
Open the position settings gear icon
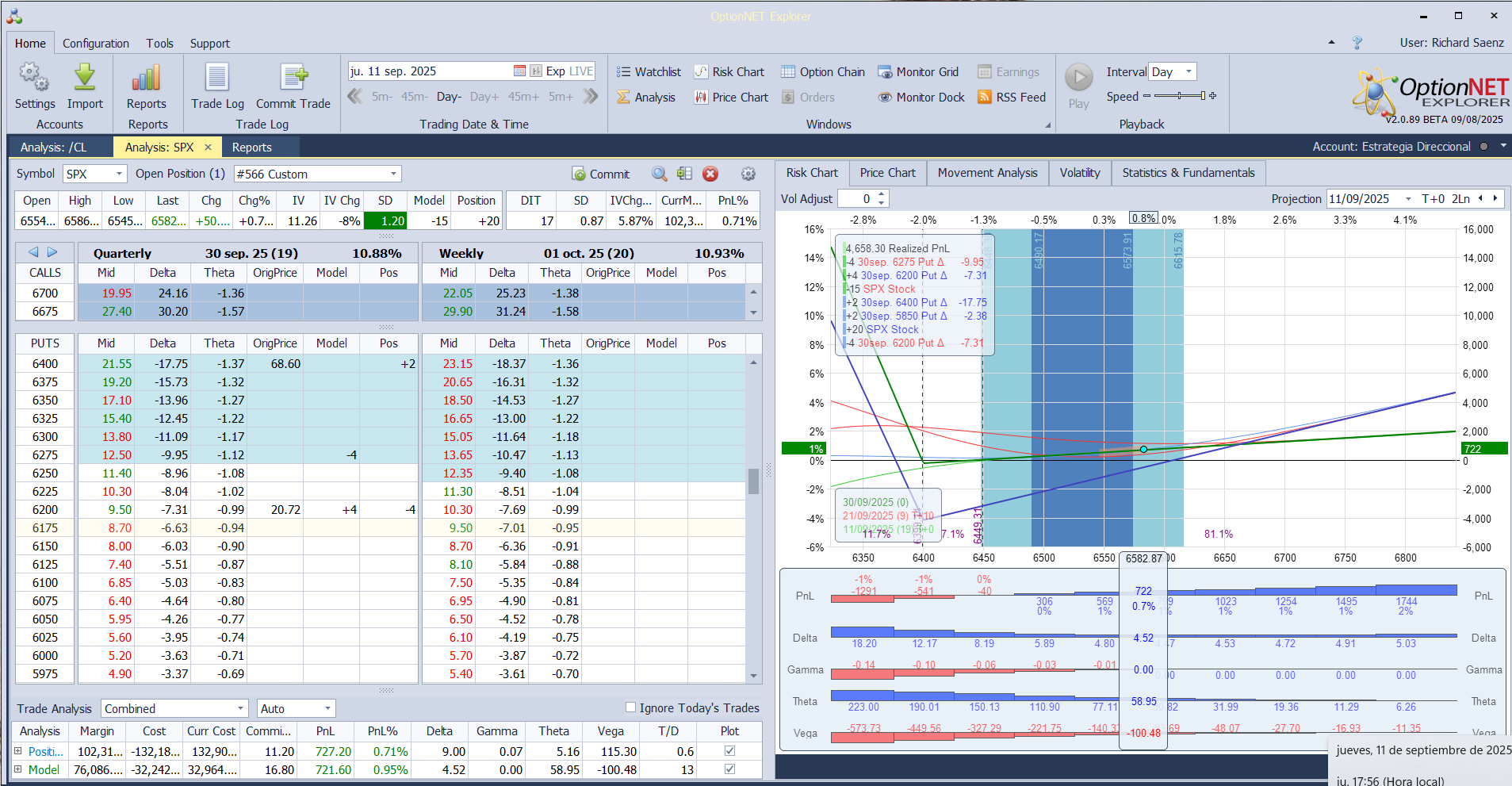coord(748,174)
